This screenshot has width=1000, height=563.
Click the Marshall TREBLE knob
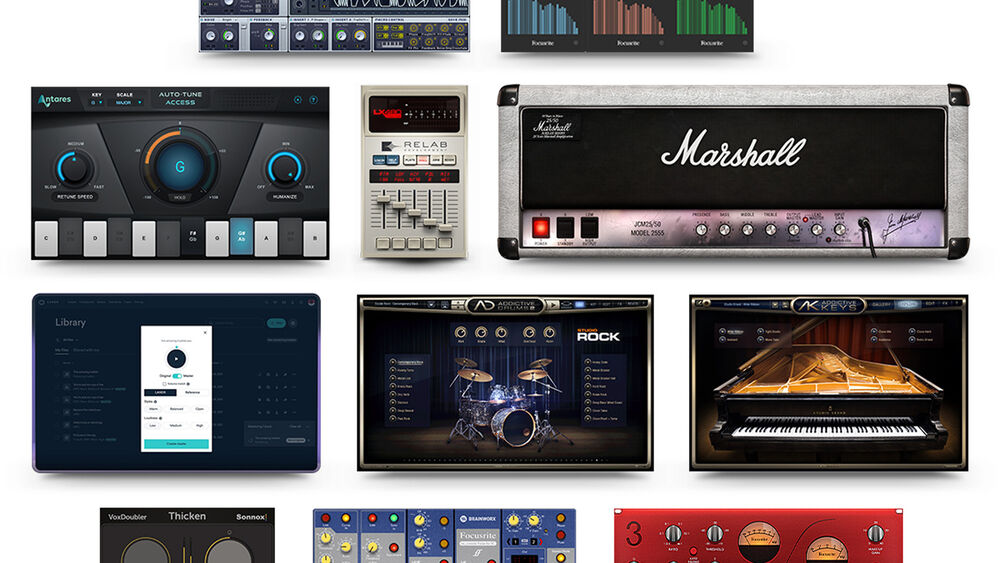click(770, 230)
